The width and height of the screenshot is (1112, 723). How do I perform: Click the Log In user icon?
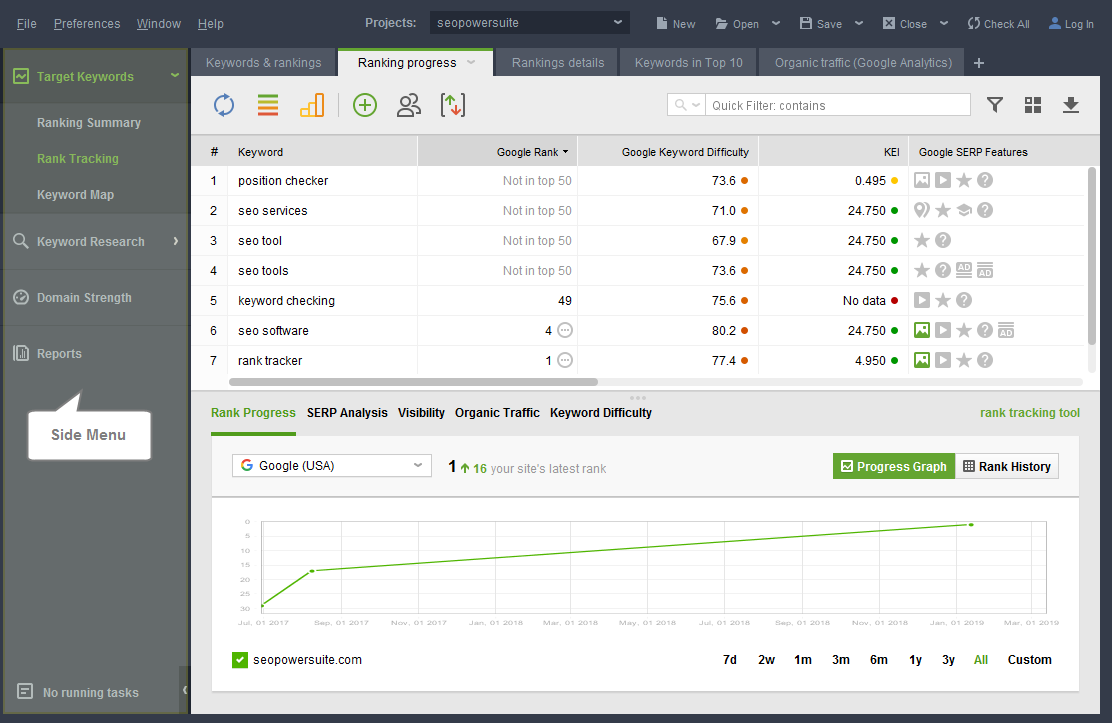1055,23
